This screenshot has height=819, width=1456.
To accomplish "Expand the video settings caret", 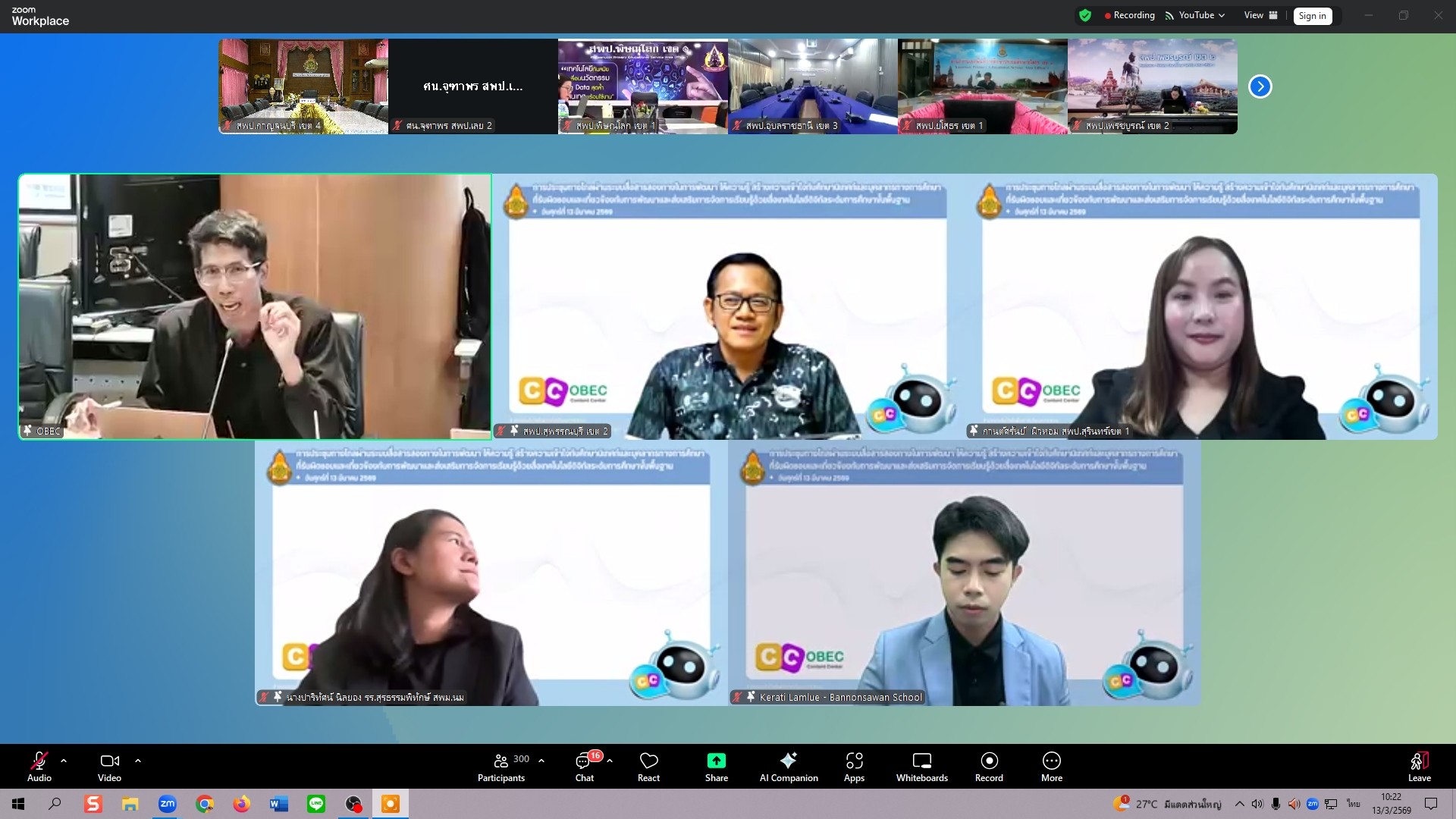I will pyautogui.click(x=138, y=760).
